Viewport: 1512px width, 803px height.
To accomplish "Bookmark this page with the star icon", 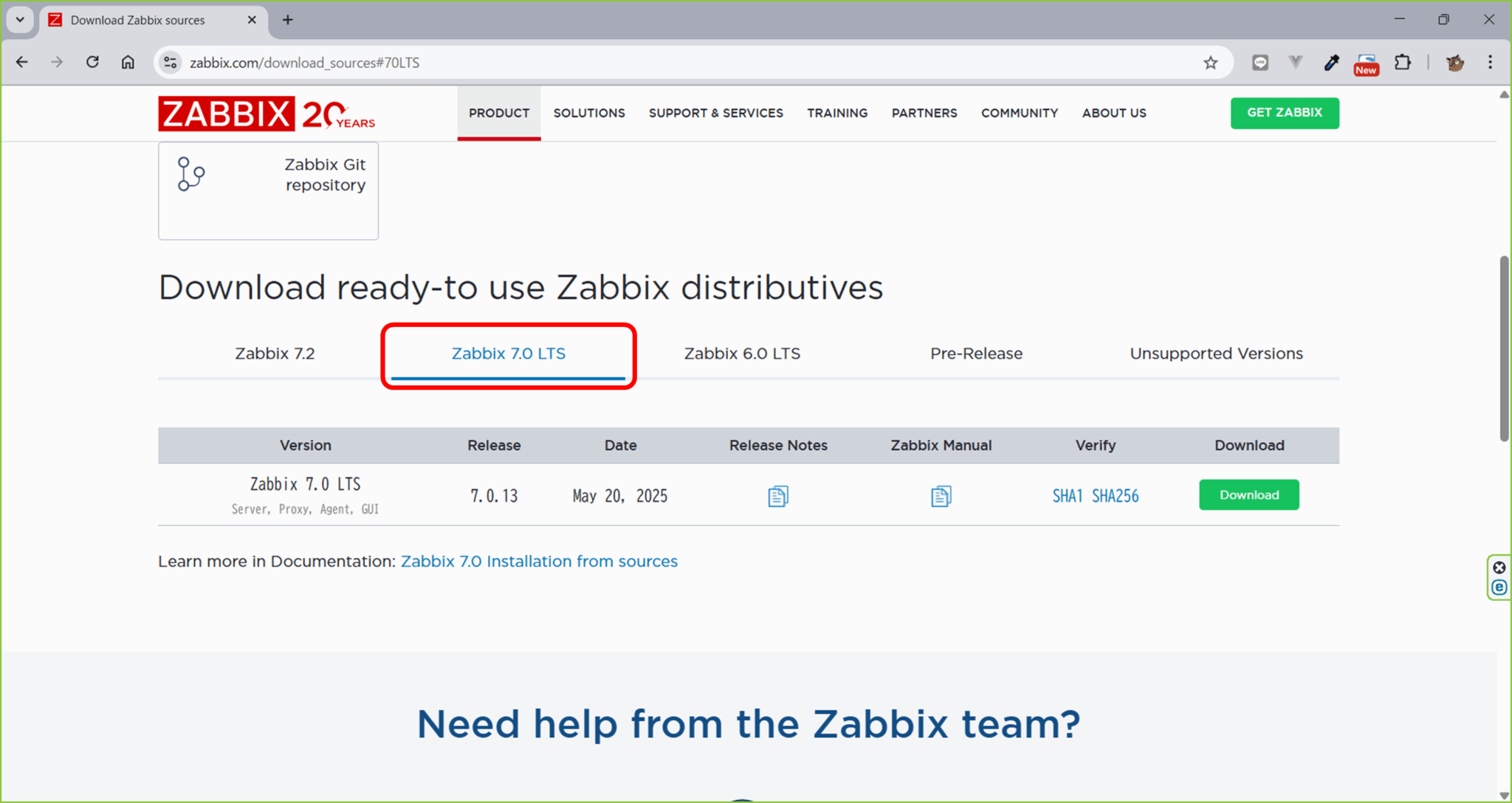I will click(1210, 62).
